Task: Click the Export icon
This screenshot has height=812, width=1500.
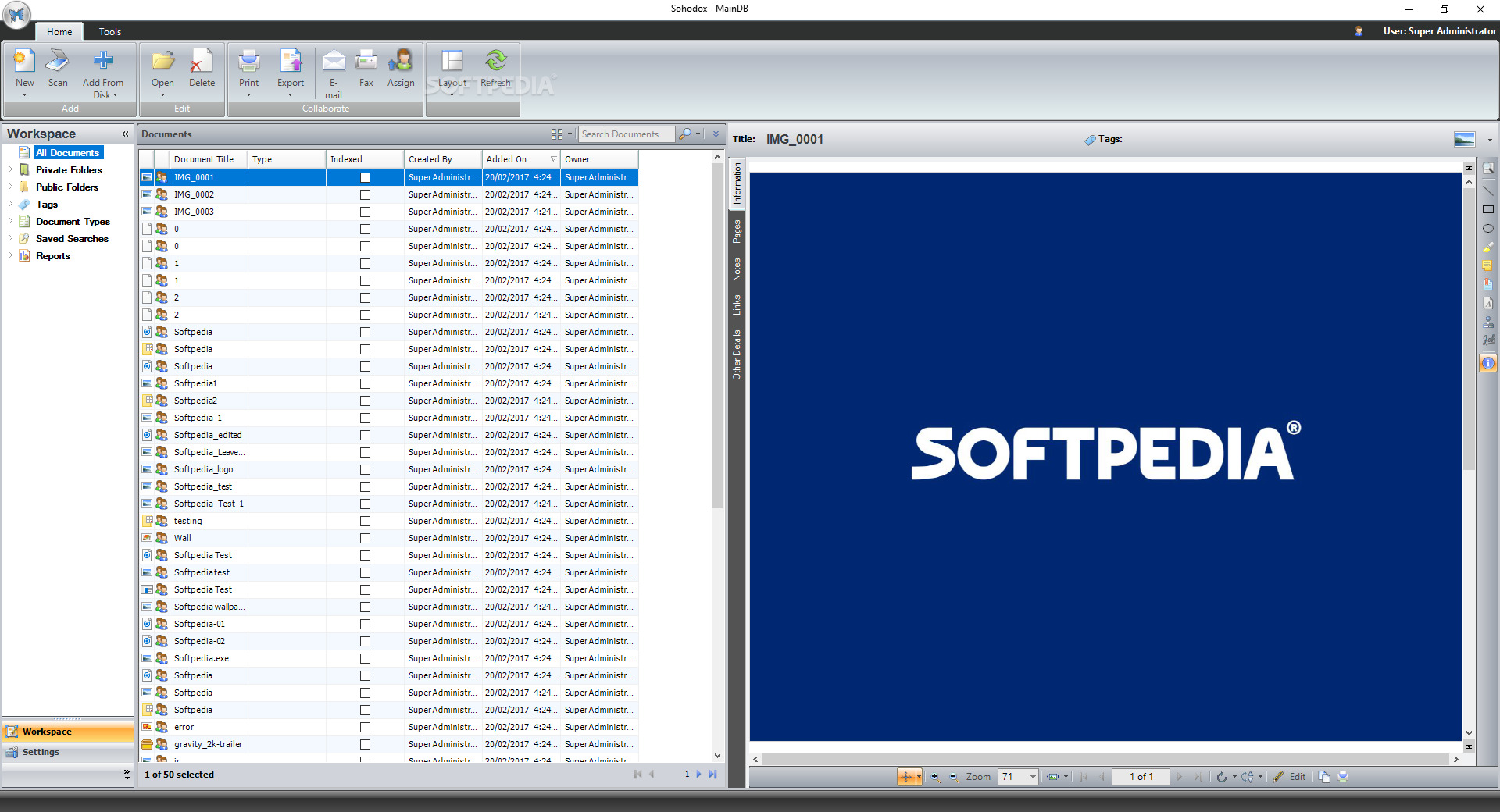Action: click(x=291, y=61)
